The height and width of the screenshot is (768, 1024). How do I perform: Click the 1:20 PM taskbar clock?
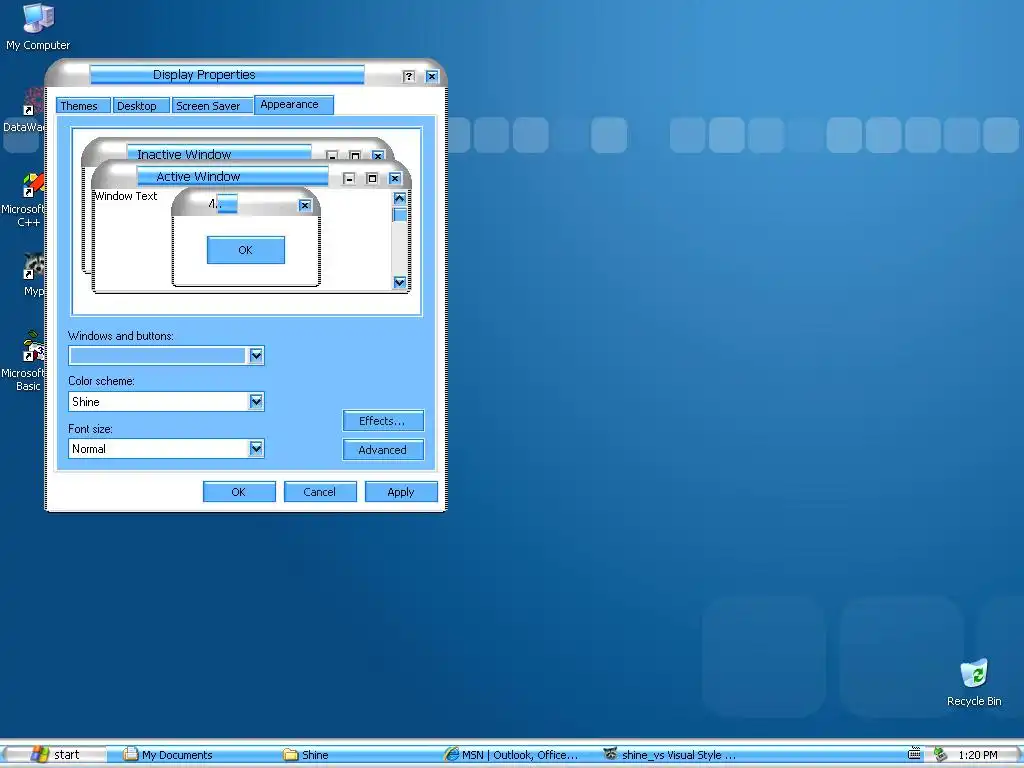click(x=978, y=755)
